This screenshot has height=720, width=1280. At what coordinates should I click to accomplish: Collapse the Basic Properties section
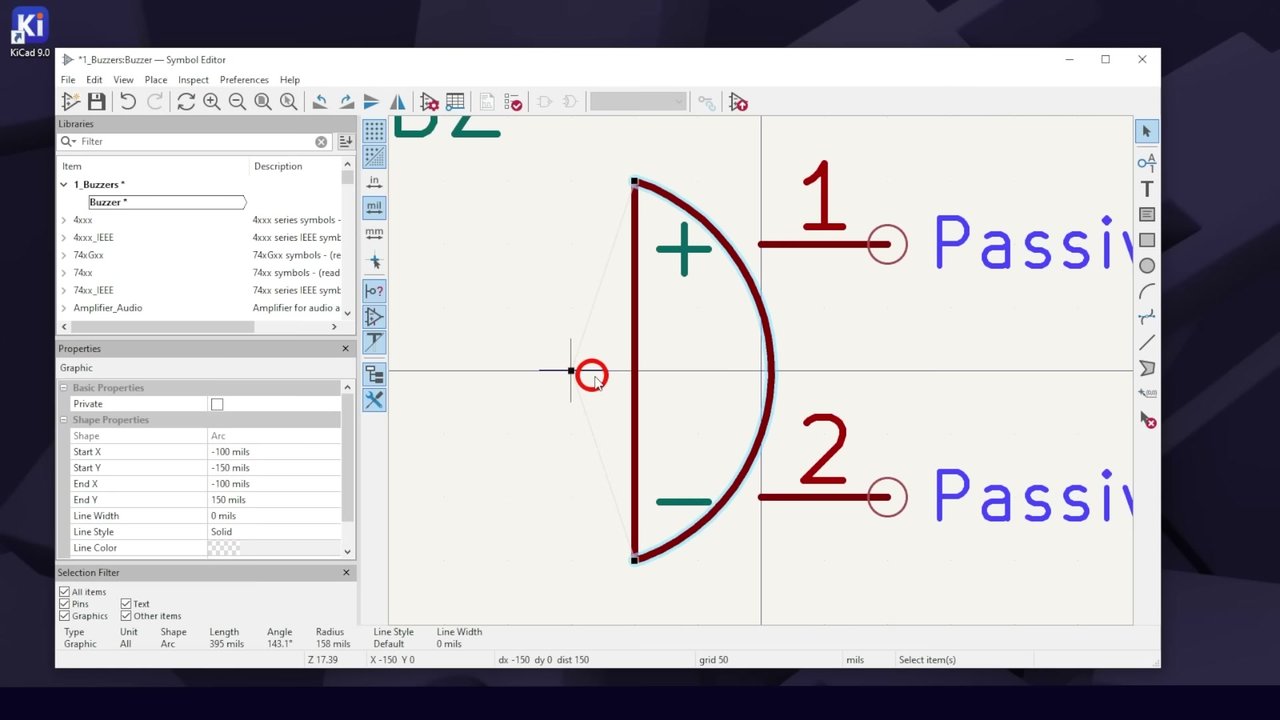coord(63,388)
